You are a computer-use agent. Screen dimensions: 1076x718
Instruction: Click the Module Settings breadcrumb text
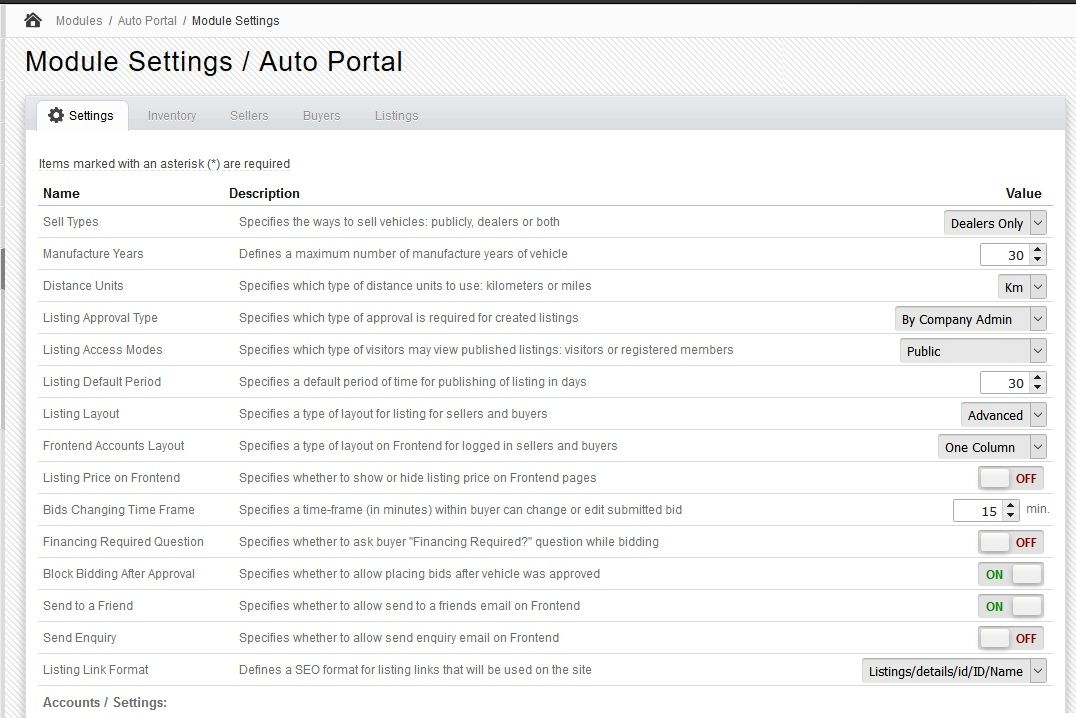[x=235, y=21]
